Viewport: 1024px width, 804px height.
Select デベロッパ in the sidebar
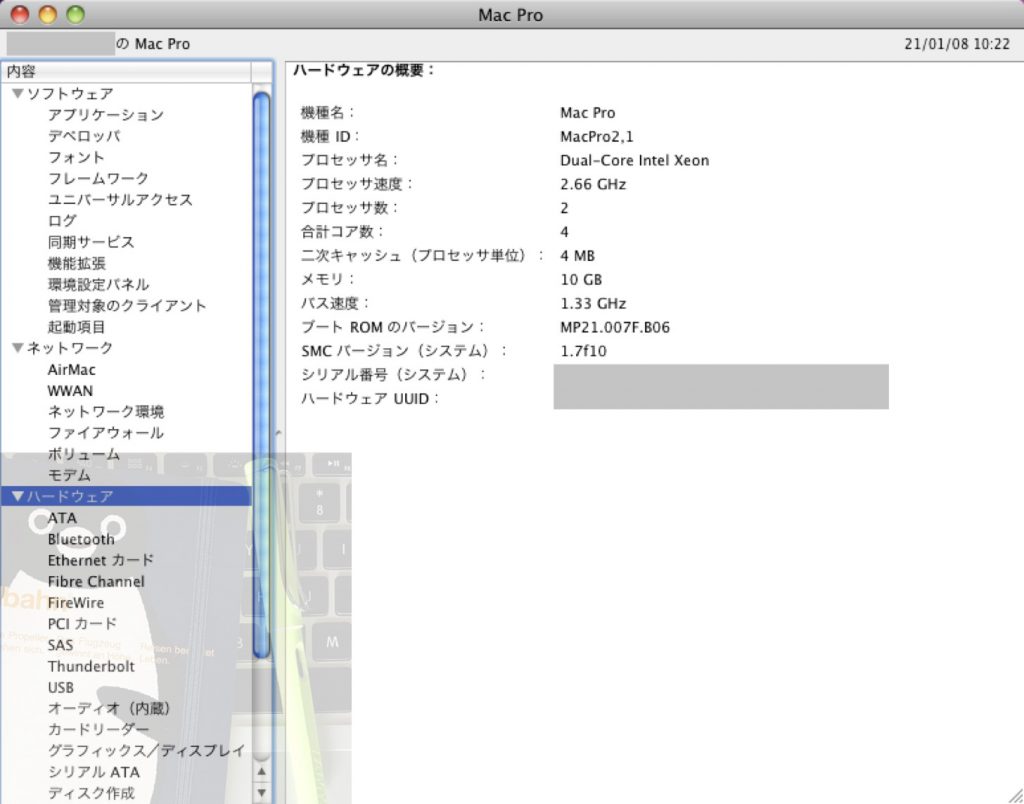pos(84,136)
